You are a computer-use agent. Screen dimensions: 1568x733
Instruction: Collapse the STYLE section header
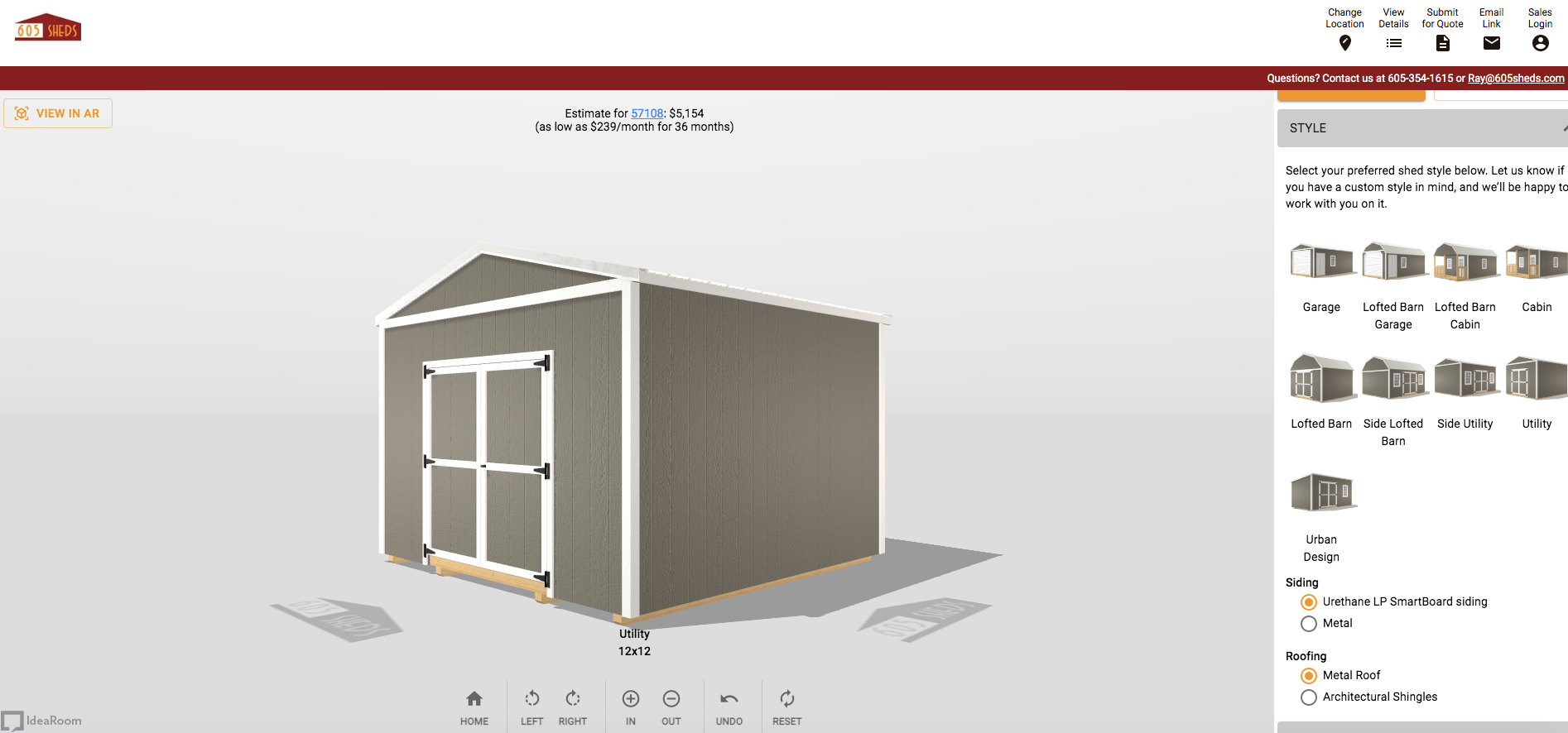point(1422,128)
